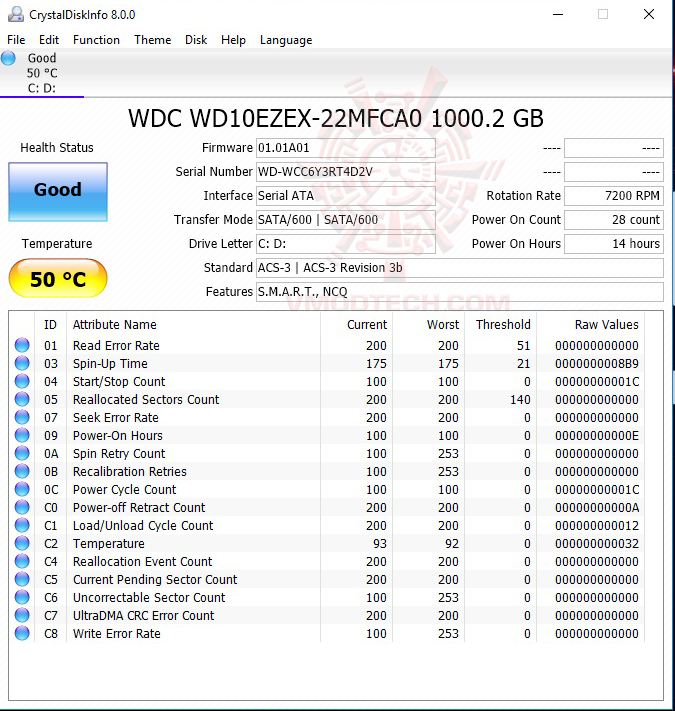Open the File menu
Viewport: 675px width, 711px height.
pyautogui.click(x=16, y=40)
